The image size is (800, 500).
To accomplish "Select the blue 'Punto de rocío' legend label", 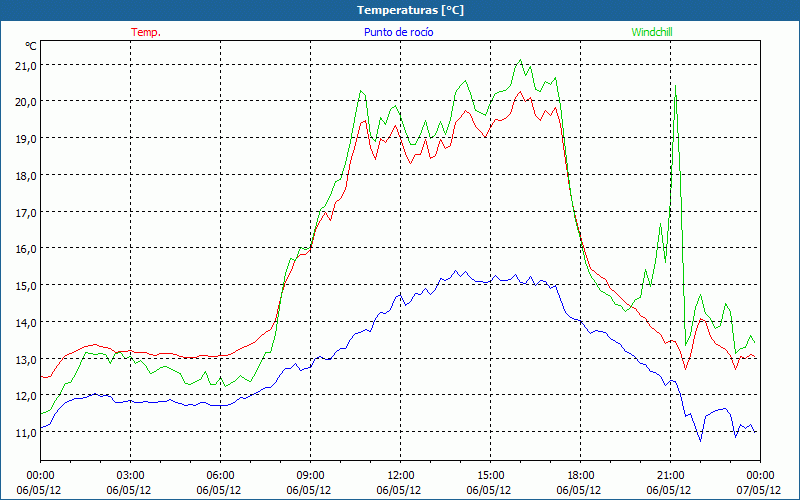I will click(398, 32).
